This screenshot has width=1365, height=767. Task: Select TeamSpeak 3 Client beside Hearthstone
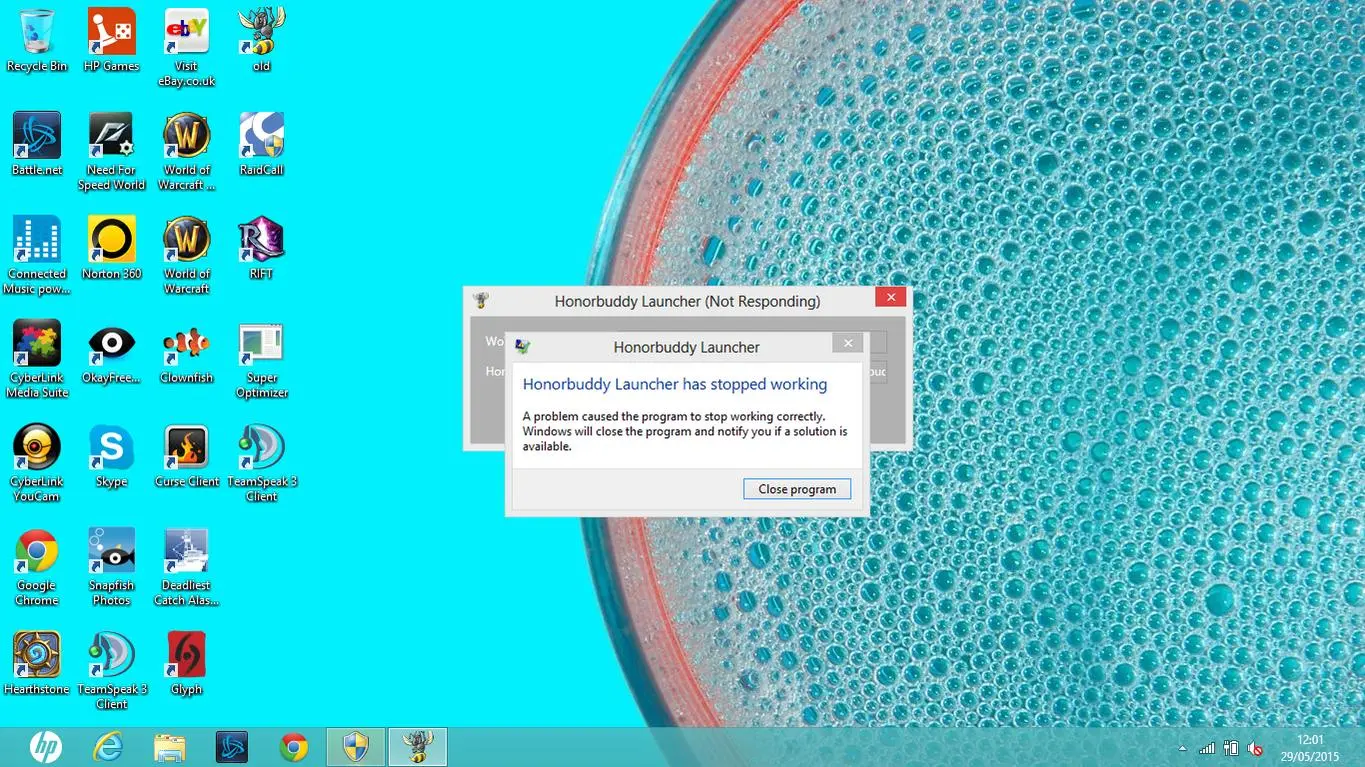pyautogui.click(x=111, y=670)
